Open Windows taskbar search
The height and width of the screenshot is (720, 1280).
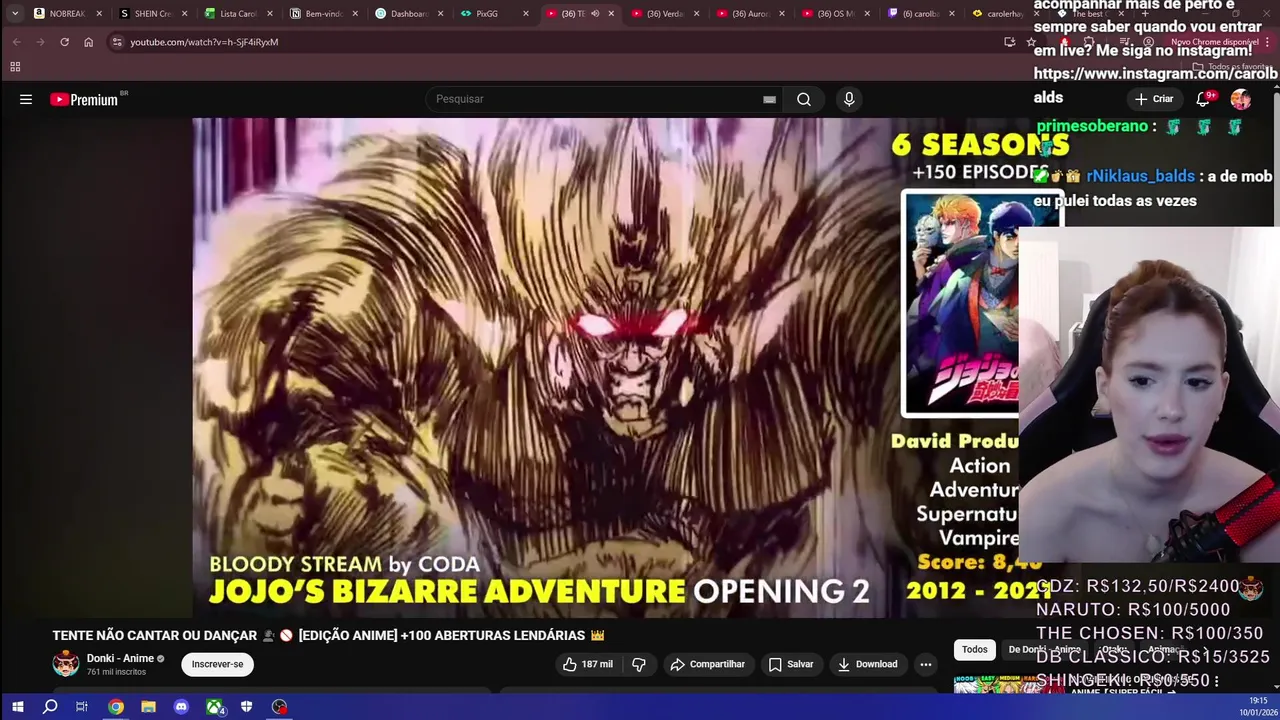[x=50, y=707]
